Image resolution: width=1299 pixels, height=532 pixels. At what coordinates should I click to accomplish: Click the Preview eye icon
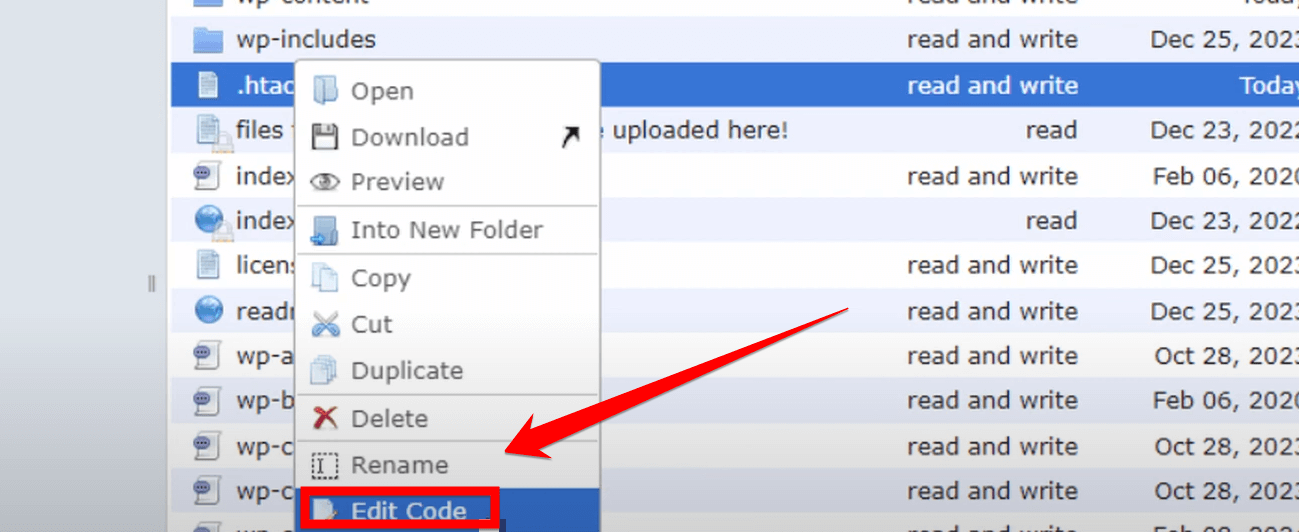click(x=325, y=182)
